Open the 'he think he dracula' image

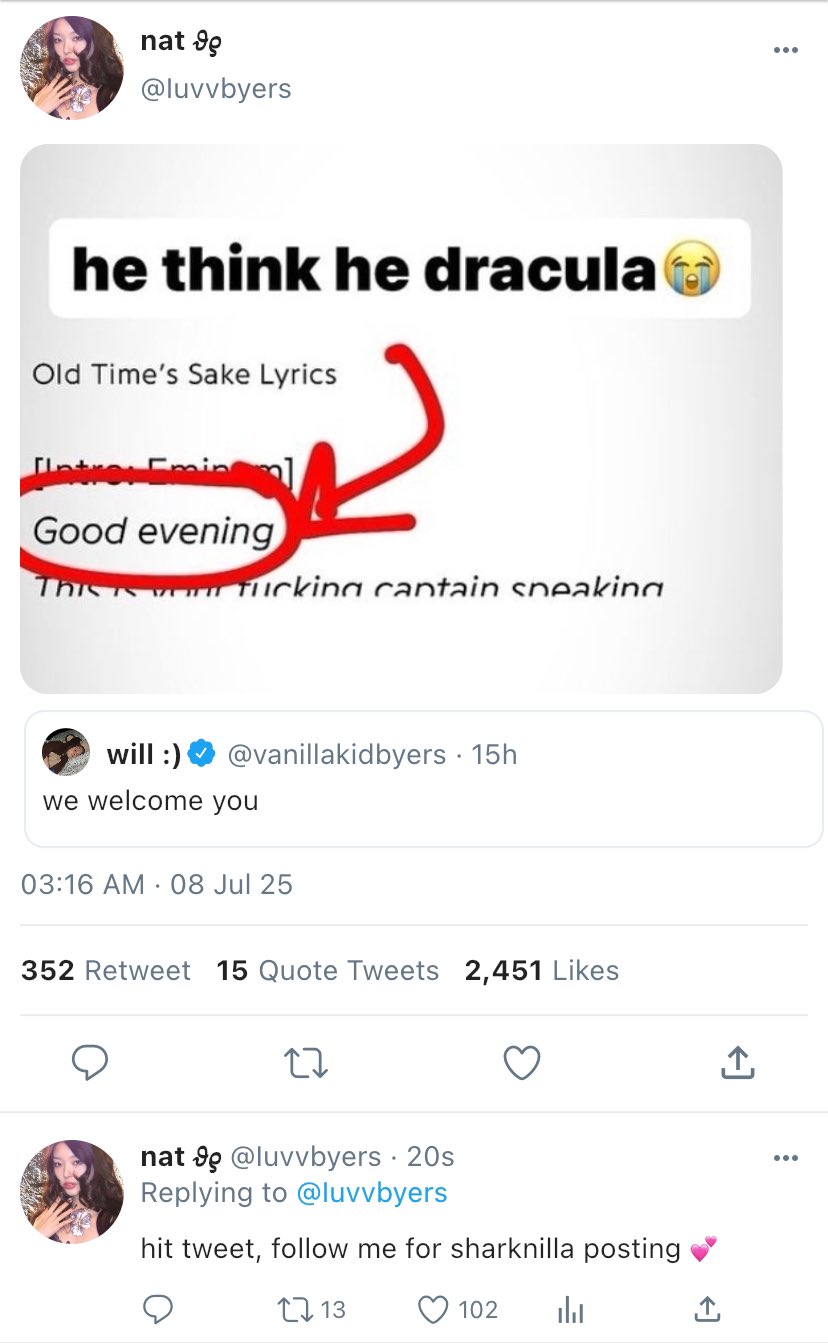[400, 418]
